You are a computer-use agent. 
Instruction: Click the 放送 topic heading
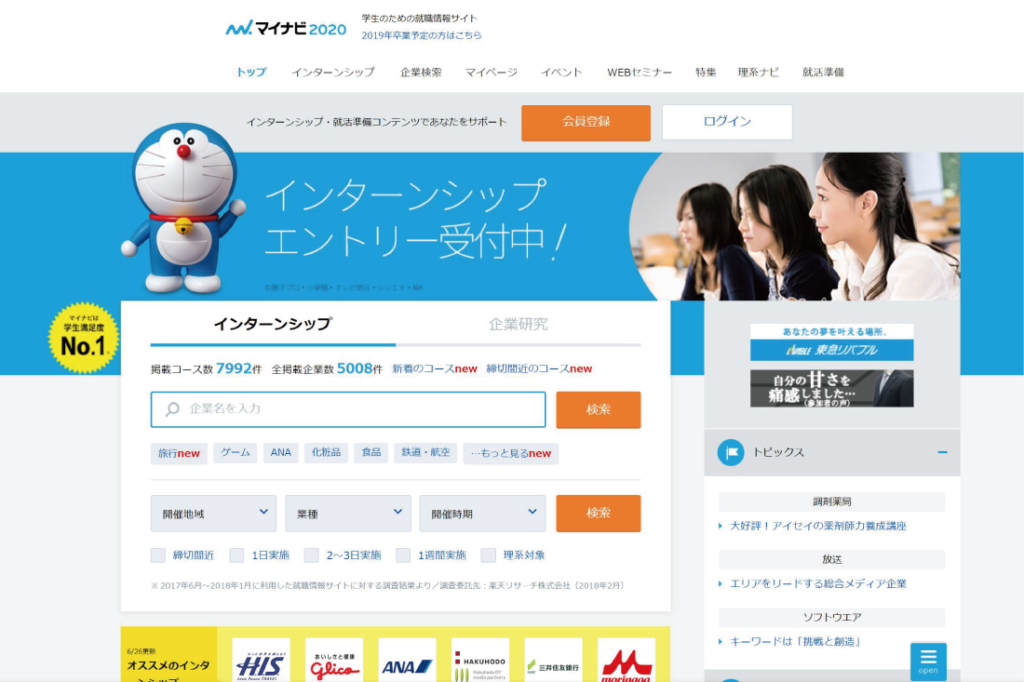832,559
